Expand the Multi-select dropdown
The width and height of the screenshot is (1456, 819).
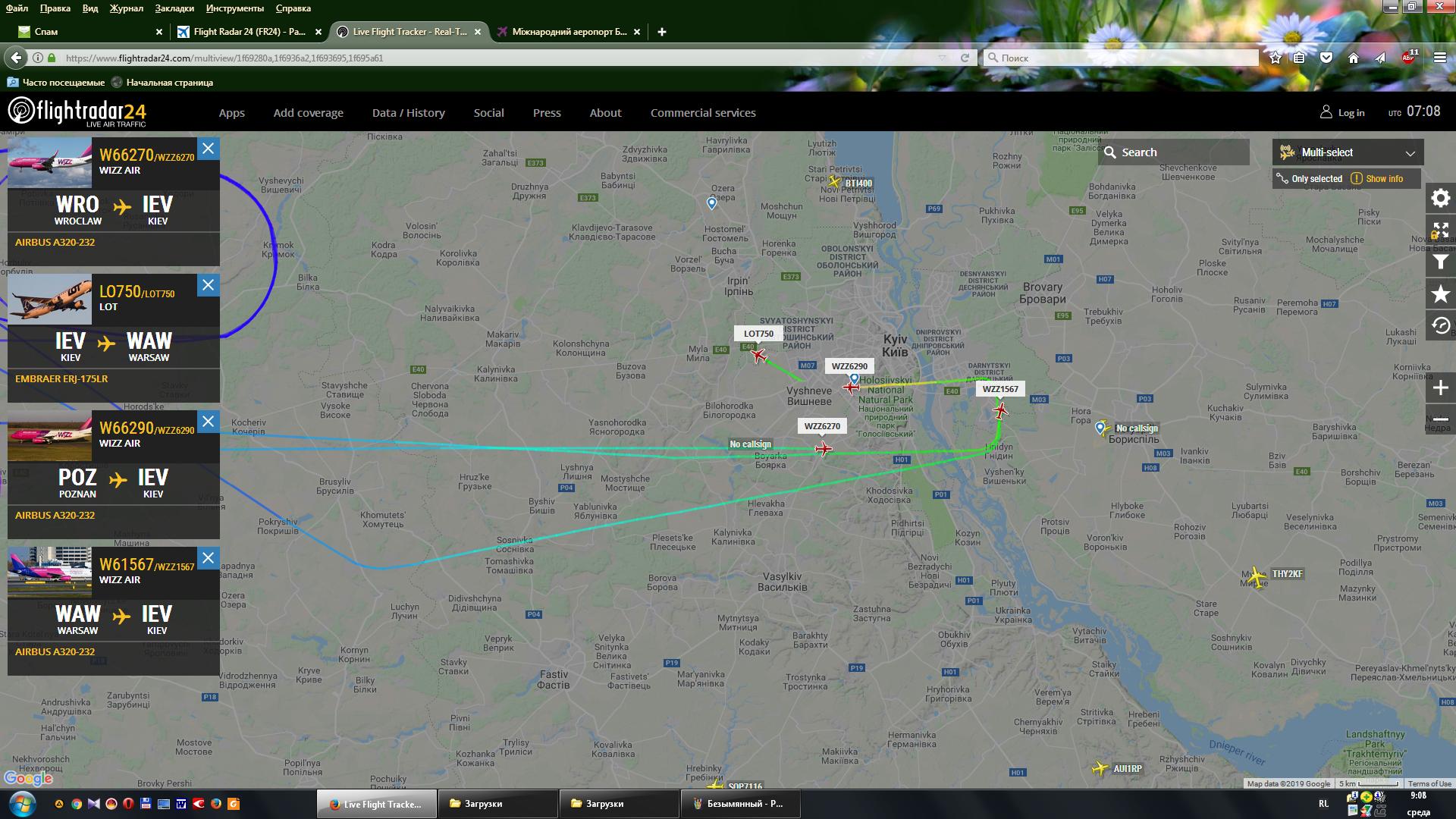[1348, 152]
